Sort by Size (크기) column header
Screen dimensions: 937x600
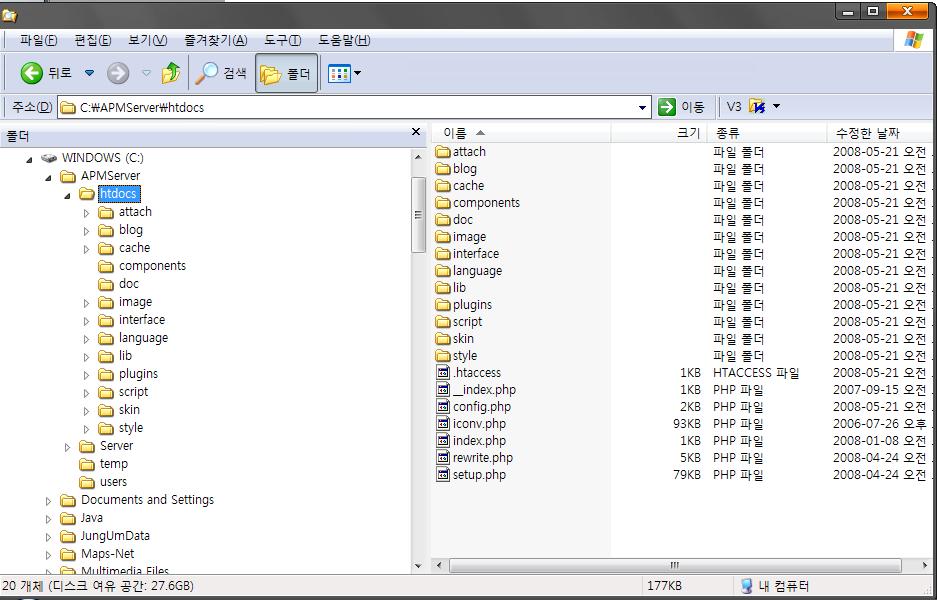pyautogui.click(x=659, y=133)
